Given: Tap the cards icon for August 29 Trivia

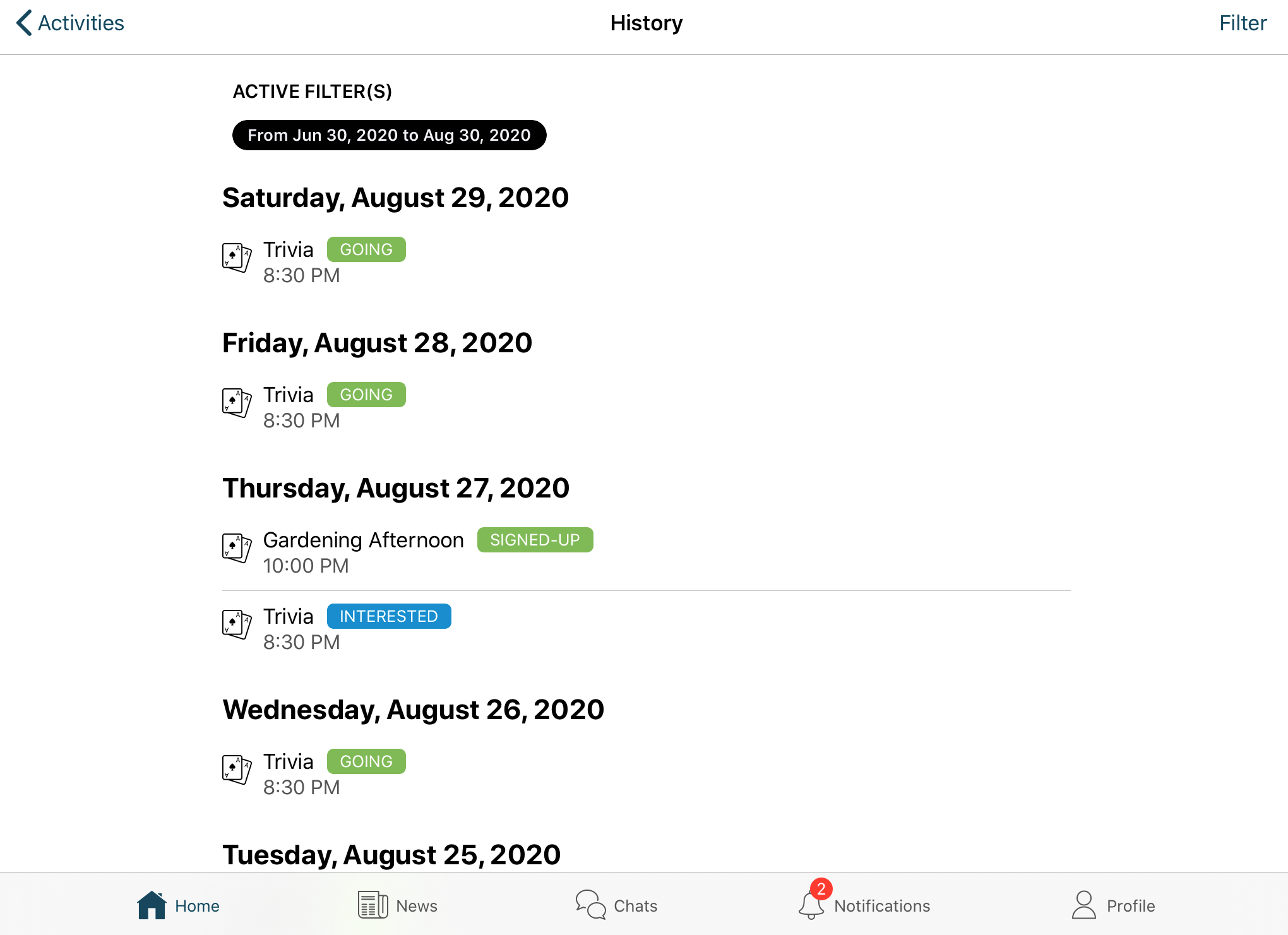Looking at the screenshot, I should coord(237,258).
